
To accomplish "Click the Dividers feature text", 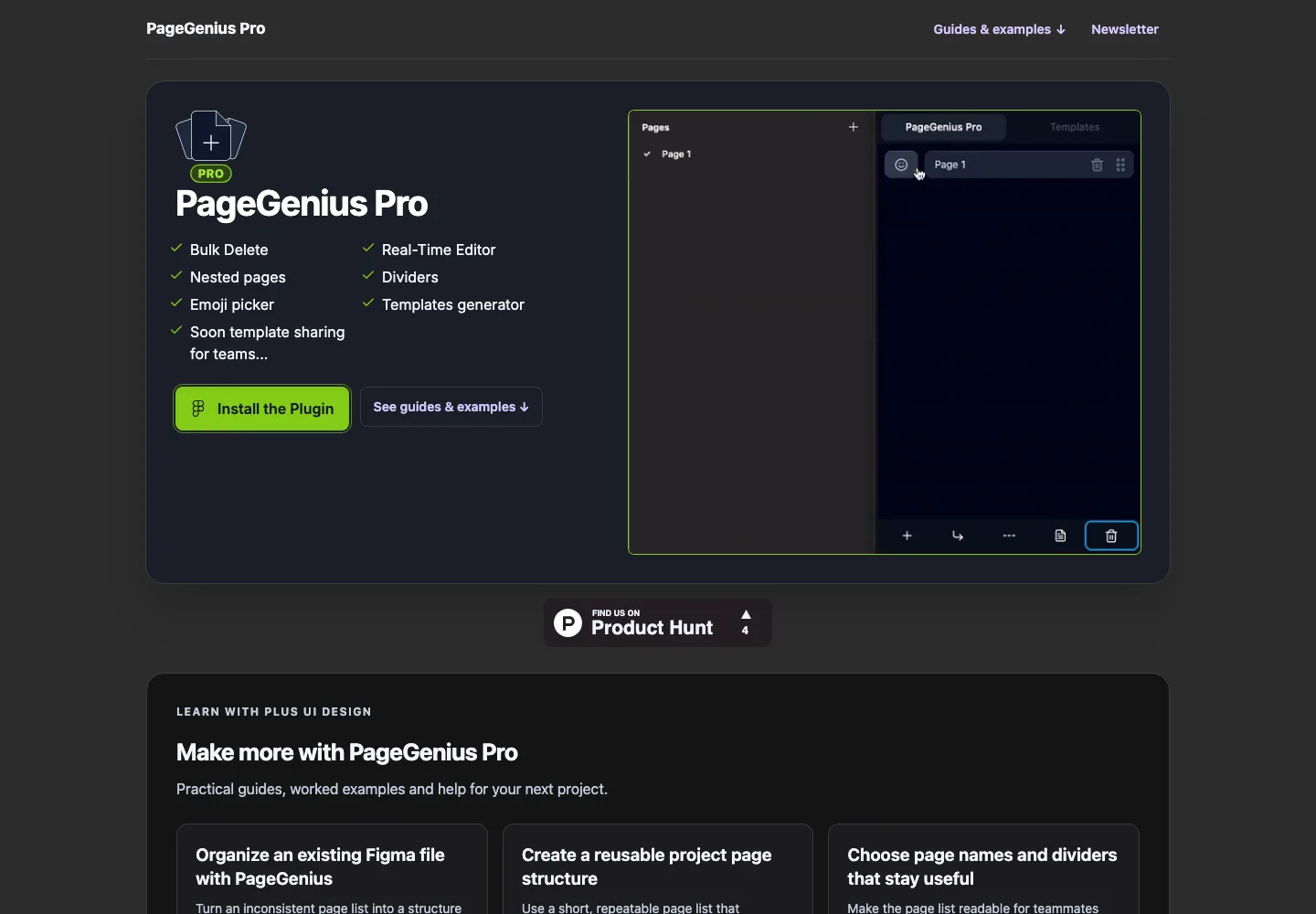I will click(x=410, y=277).
